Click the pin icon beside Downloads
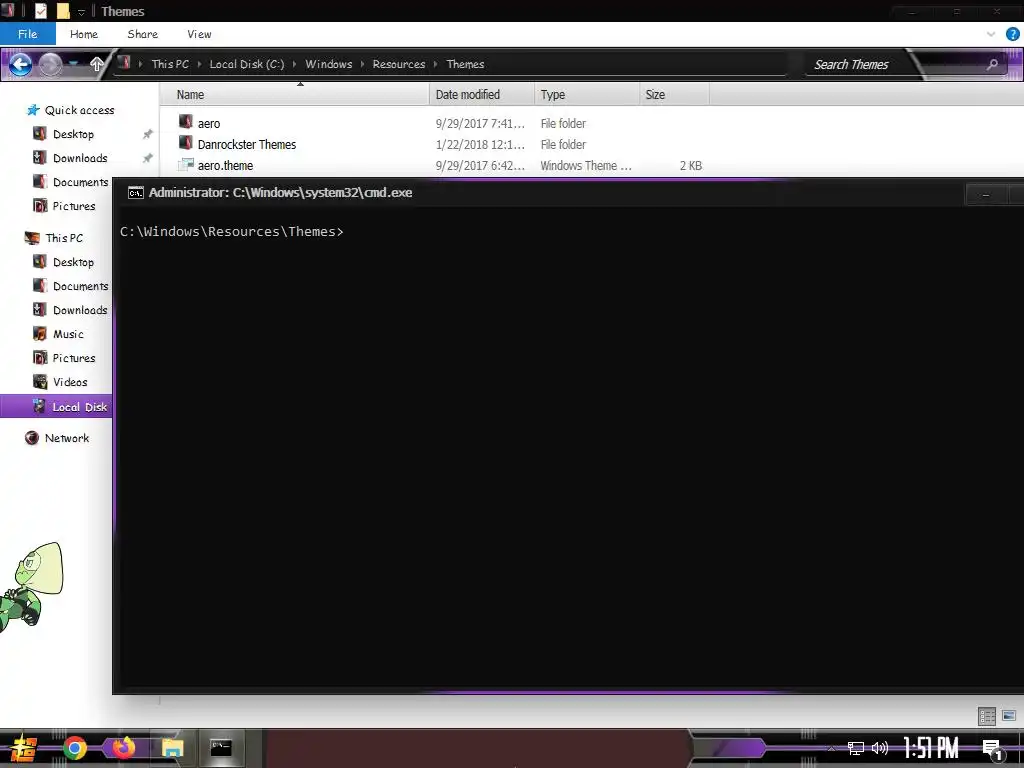The image size is (1024, 768). [x=148, y=158]
